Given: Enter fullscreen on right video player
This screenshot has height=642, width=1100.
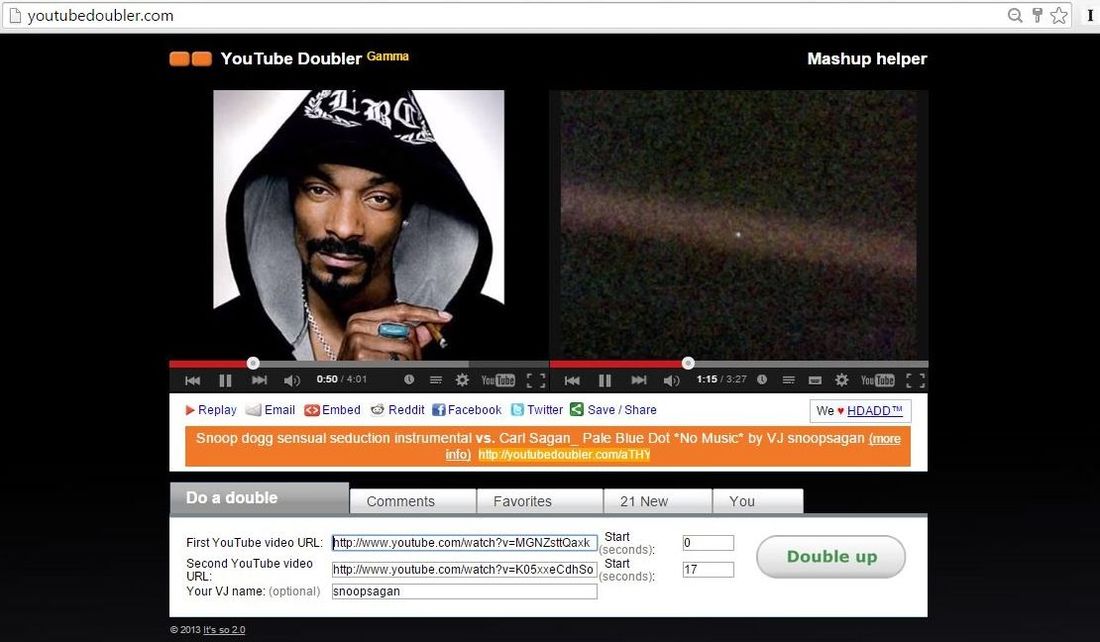Looking at the screenshot, I should pos(915,380).
